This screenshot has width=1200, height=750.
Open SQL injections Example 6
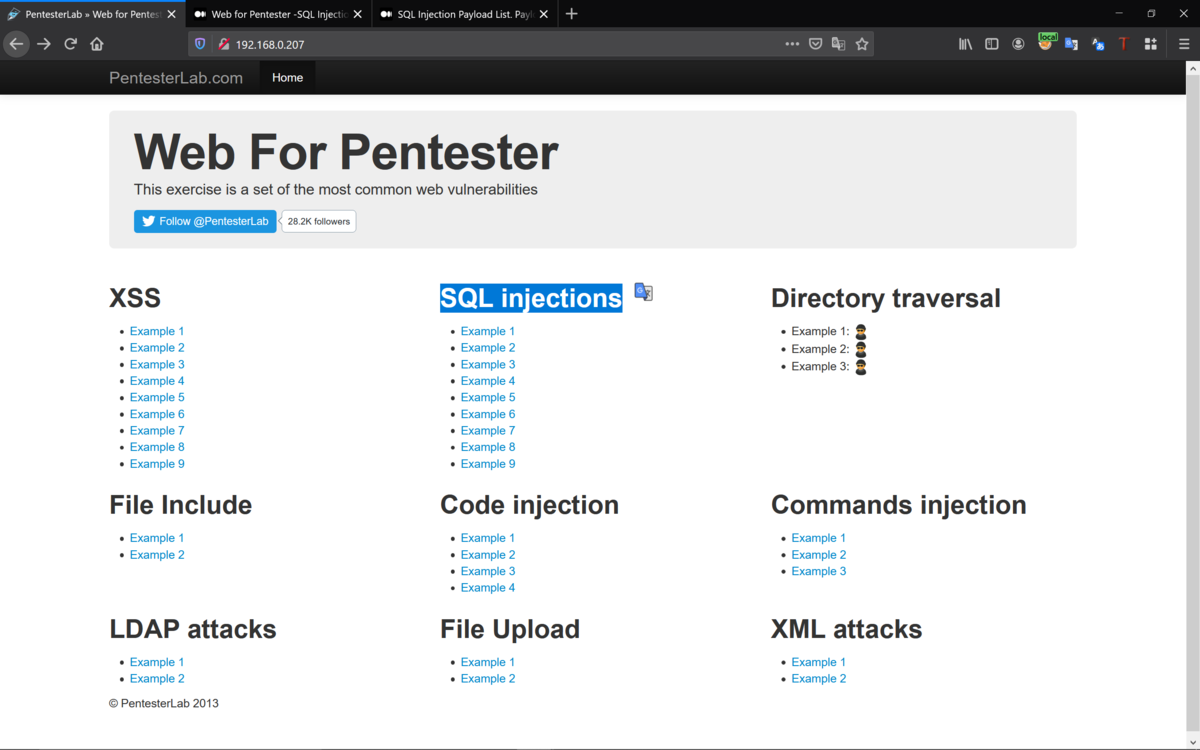click(488, 414)
